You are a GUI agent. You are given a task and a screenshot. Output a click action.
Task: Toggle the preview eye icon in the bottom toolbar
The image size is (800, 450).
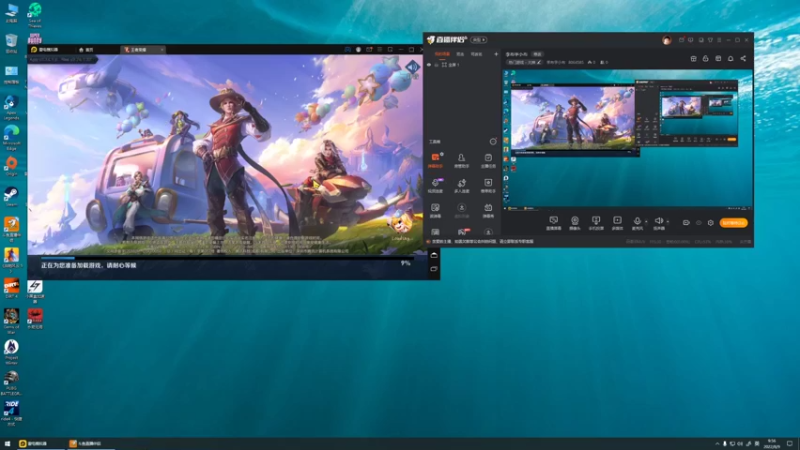(698, 222)
